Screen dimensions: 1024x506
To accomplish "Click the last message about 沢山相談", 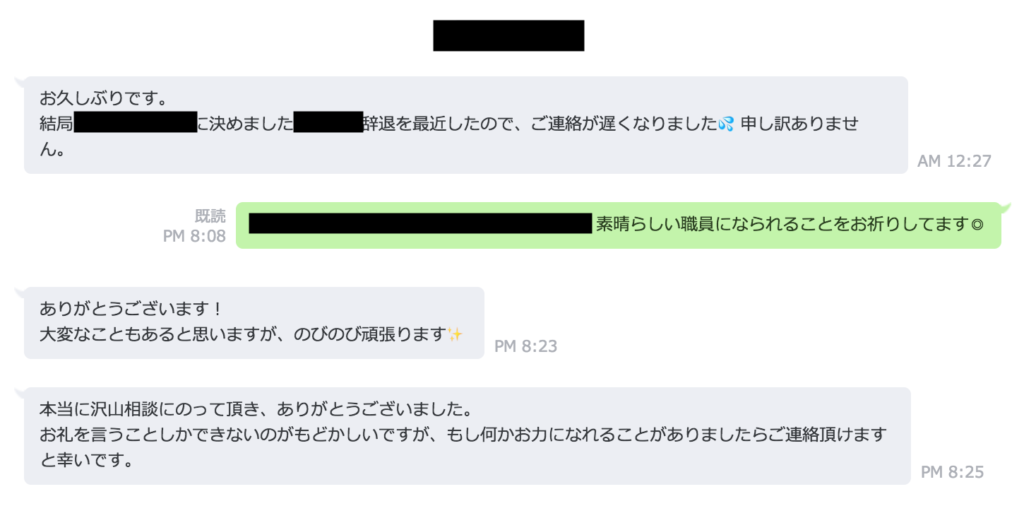I will point(467,435).
